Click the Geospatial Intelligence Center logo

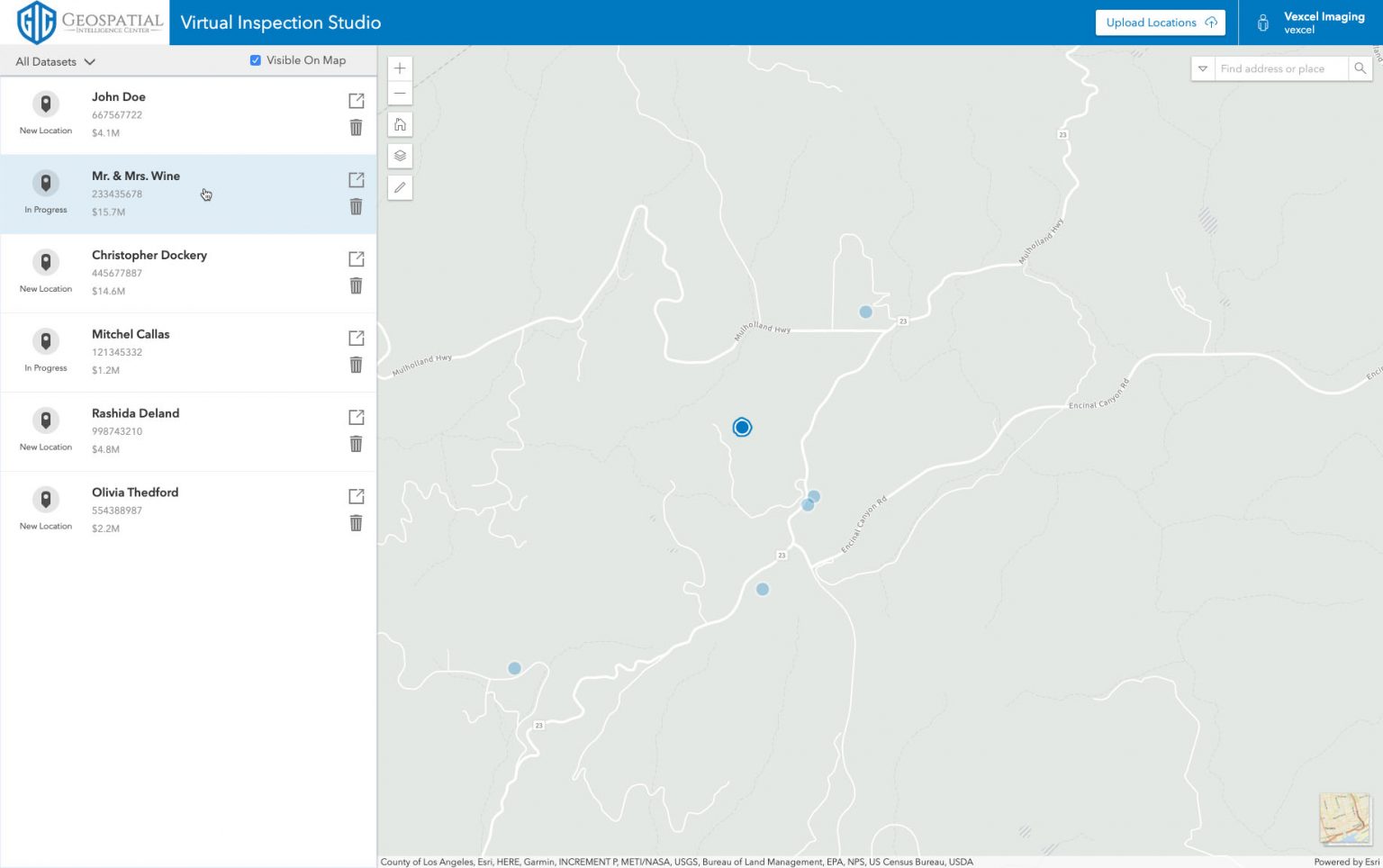point(90,23)
